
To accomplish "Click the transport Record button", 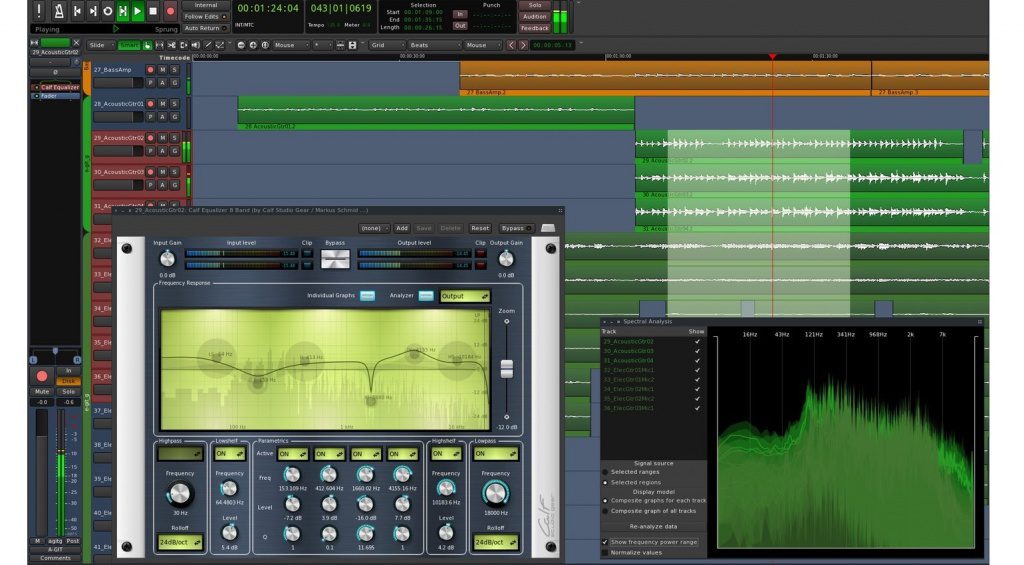I will pyautogui.click(x=170, y=11).
